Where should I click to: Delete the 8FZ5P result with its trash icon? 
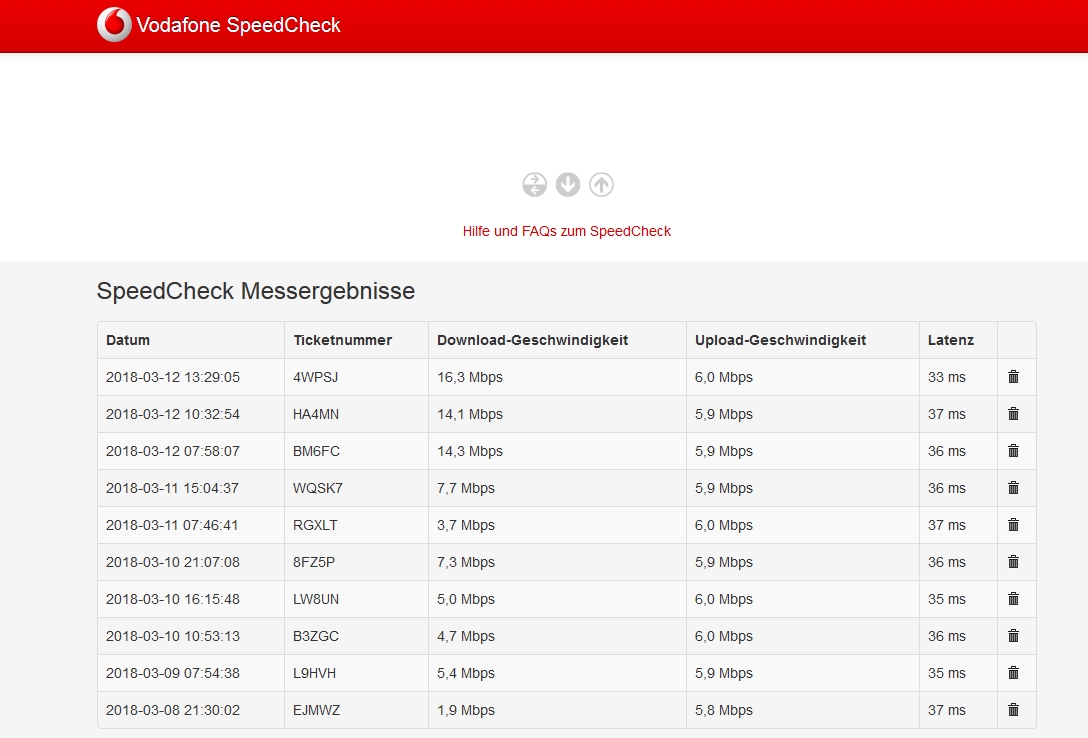tap(1013, 562)
